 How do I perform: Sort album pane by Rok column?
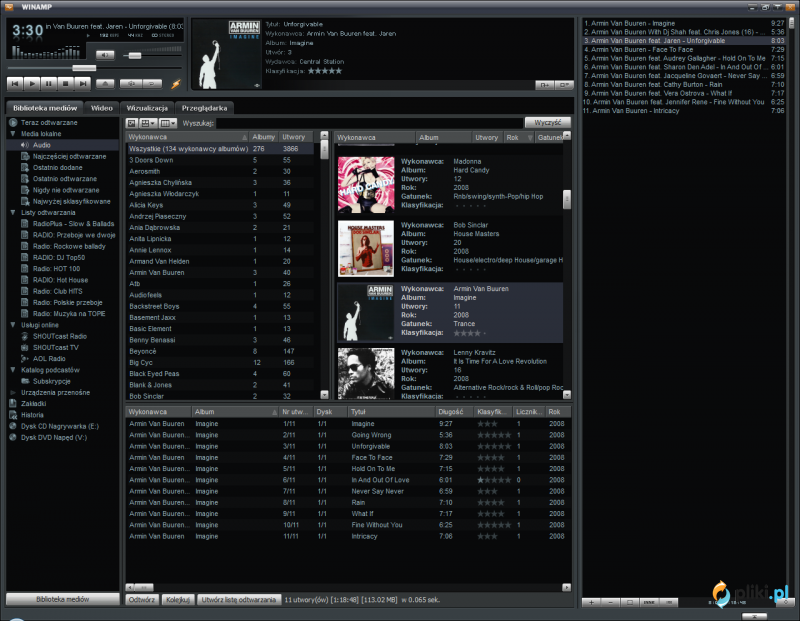(519, 137)
